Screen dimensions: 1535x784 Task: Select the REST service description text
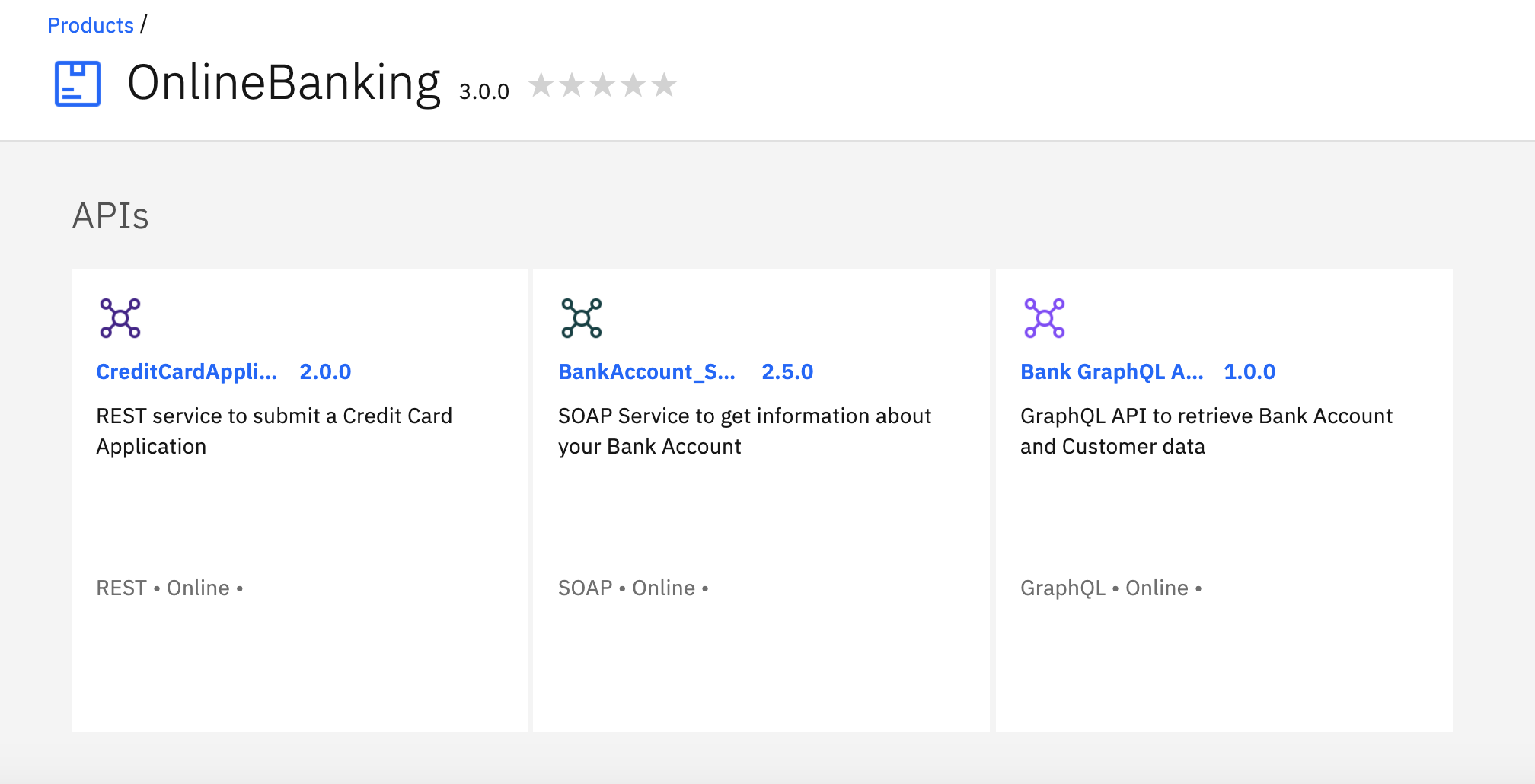click(274, 431)
